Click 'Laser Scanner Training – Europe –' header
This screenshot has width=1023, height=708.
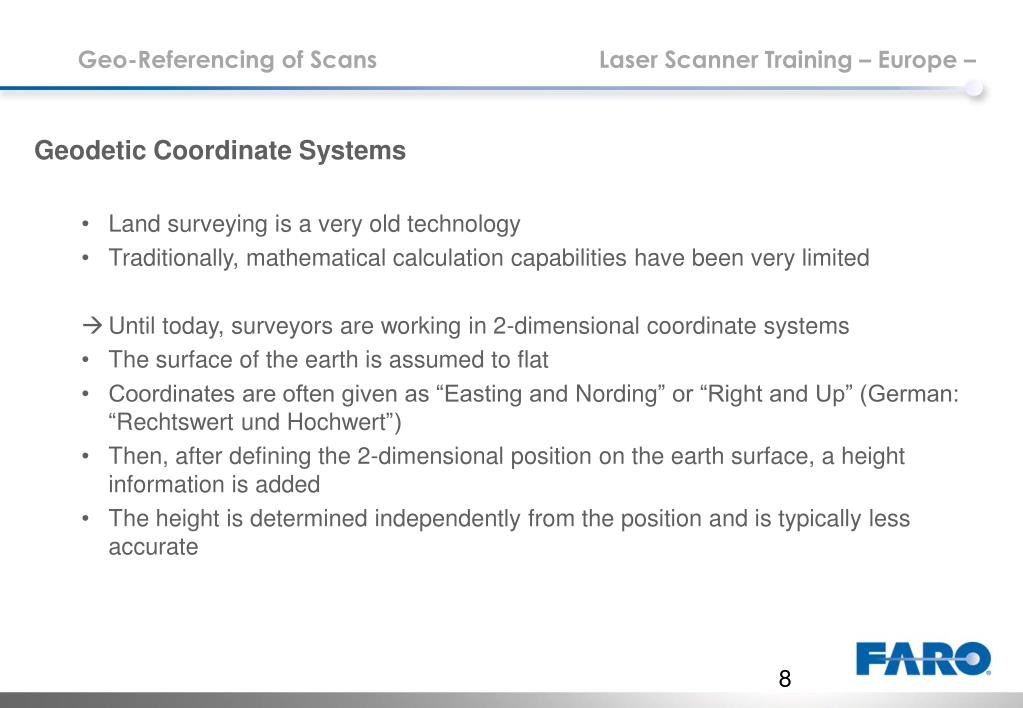tap(787, 60)
